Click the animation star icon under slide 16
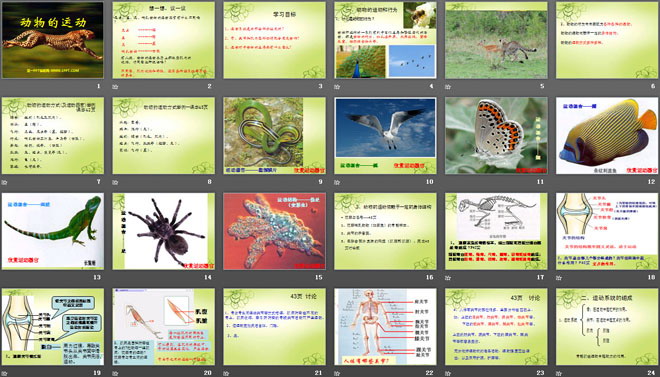660x377 pixels. 337,278
